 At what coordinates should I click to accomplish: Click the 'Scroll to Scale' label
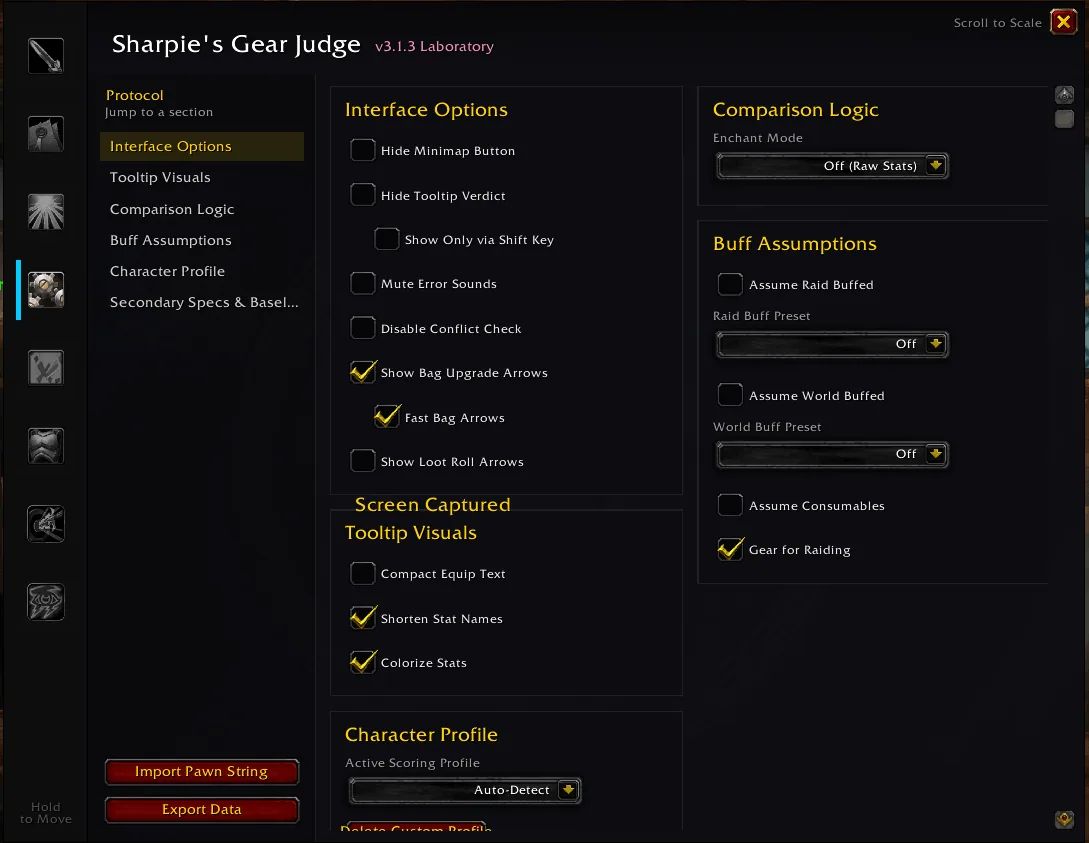pos(997,23)
